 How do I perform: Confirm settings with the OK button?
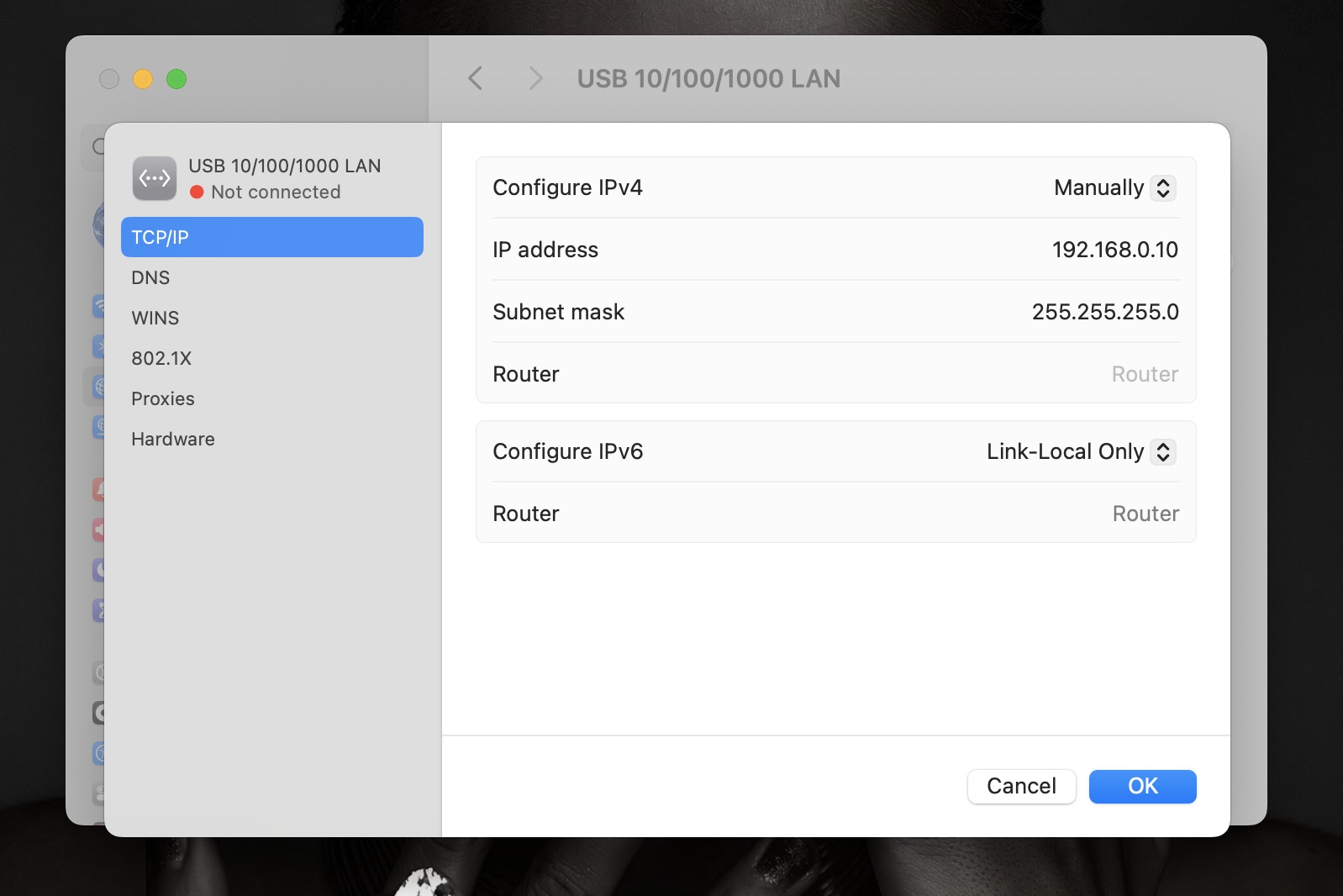click(x=1142, y=786)
